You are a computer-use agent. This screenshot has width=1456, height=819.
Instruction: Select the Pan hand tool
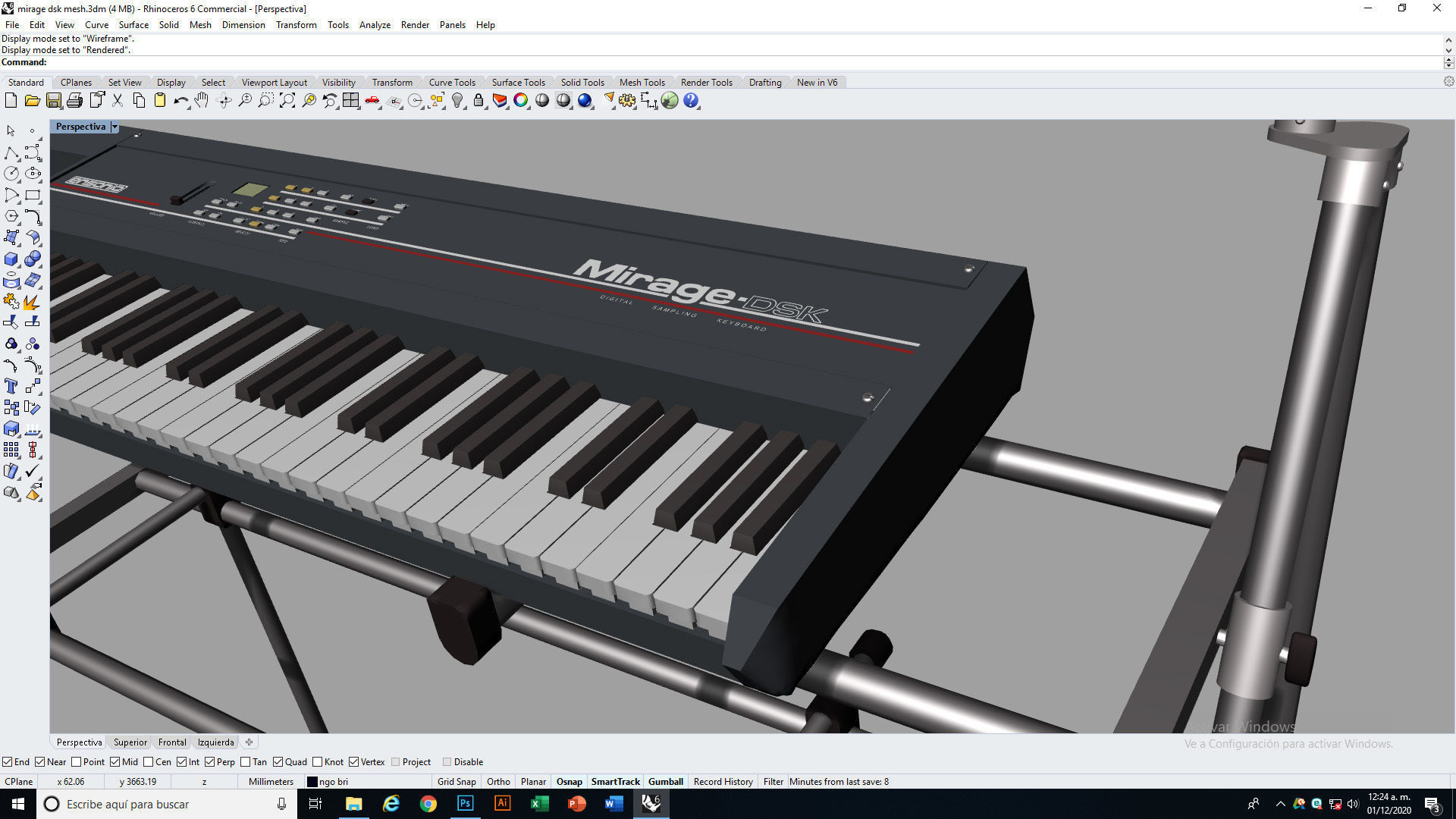click(202, 101)
